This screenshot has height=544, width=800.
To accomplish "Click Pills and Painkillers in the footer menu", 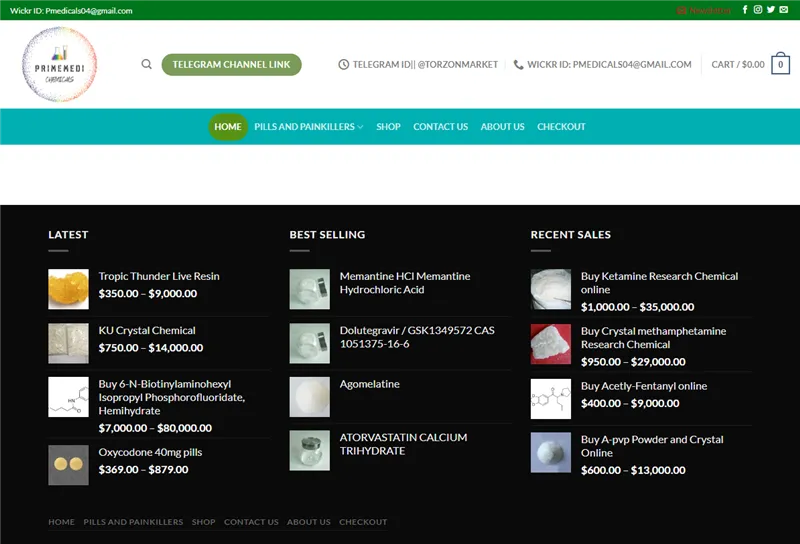I will [133, 522].
